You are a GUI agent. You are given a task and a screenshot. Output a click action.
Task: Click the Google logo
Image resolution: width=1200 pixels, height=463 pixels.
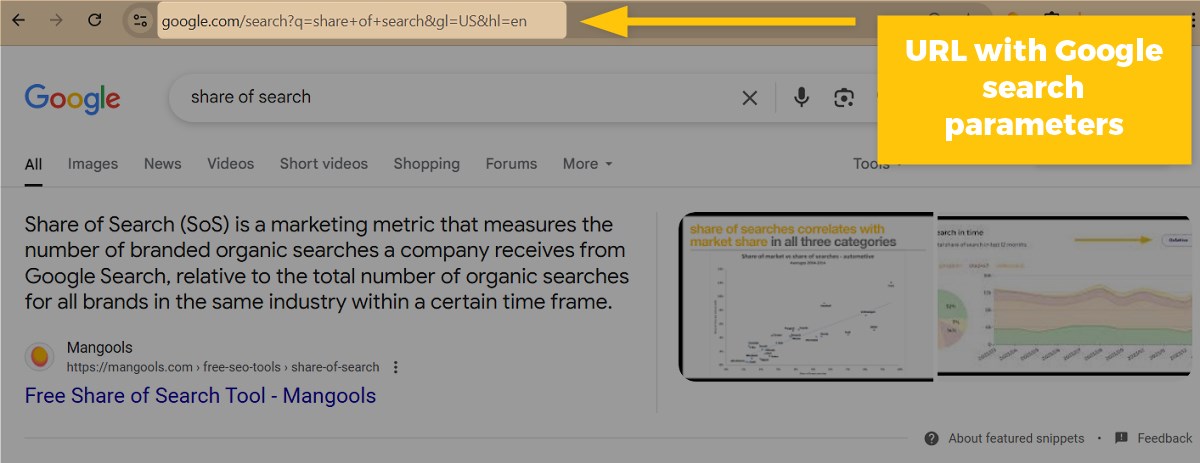click(72, 98)
